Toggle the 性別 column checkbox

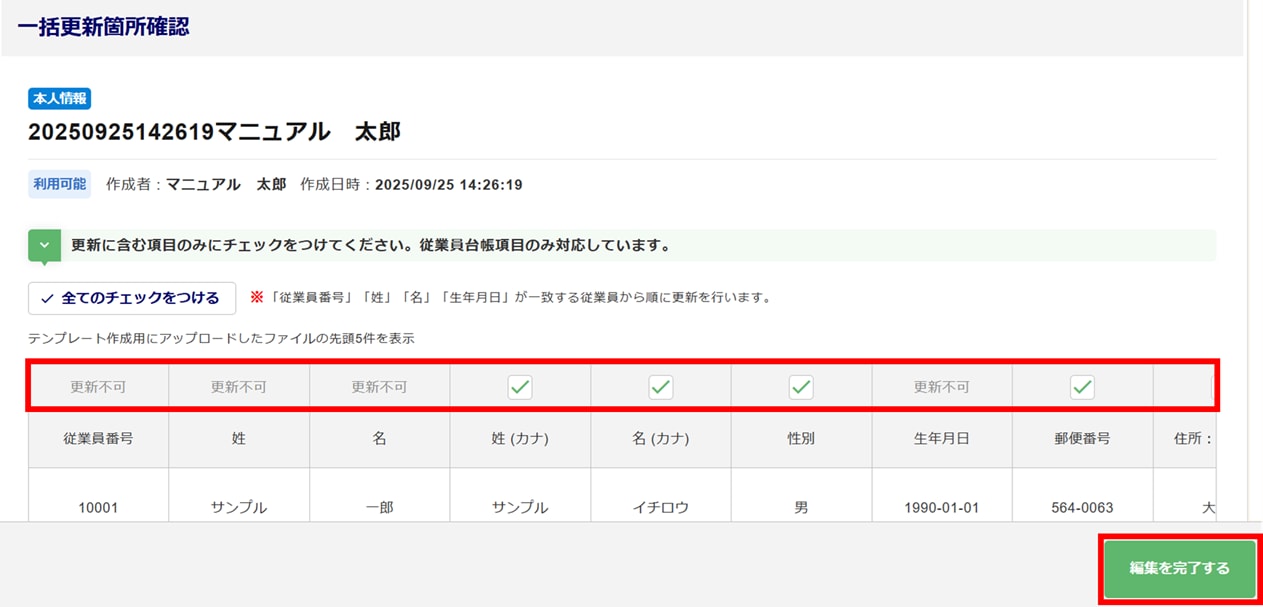point(801,387)
